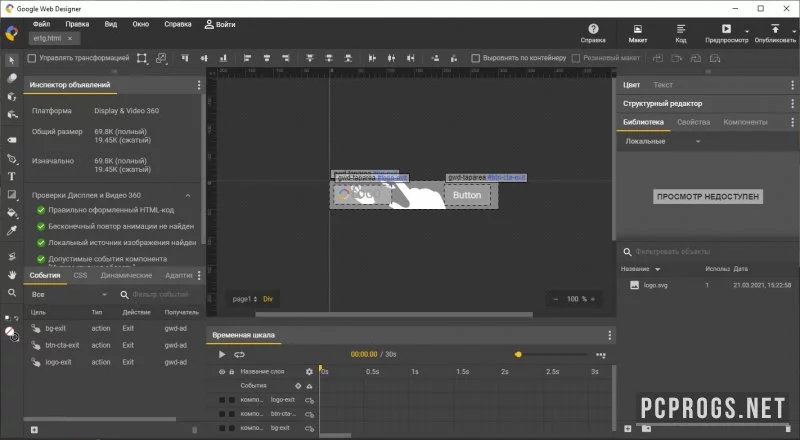Image resolution: width=800 pixels, height=440 pixels.
Task: Click the fill color swatch tool
Action: 9,331
